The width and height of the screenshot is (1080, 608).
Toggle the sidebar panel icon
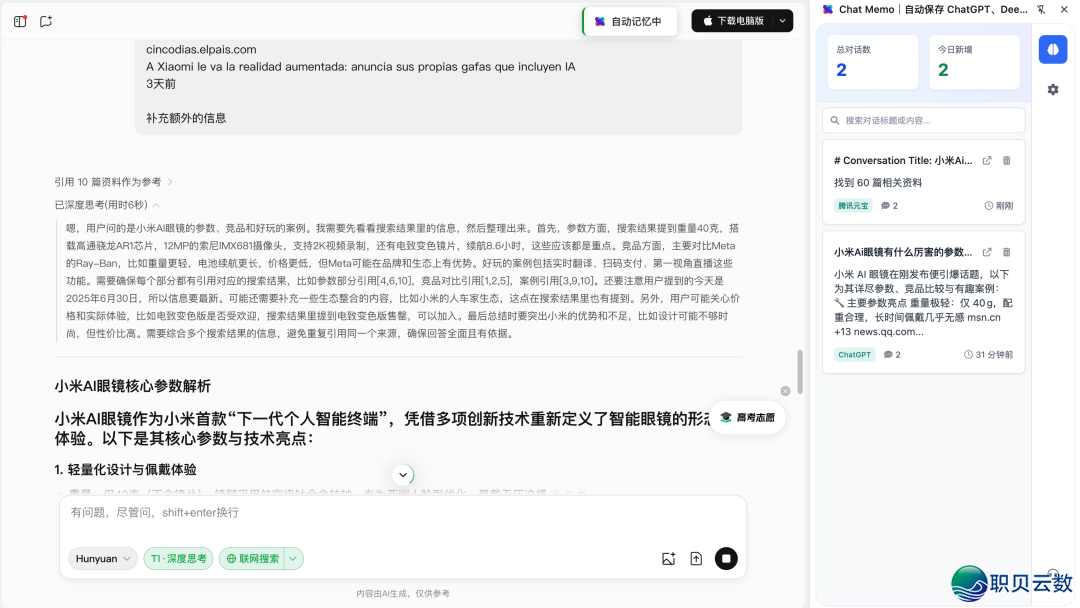[20, 21]
